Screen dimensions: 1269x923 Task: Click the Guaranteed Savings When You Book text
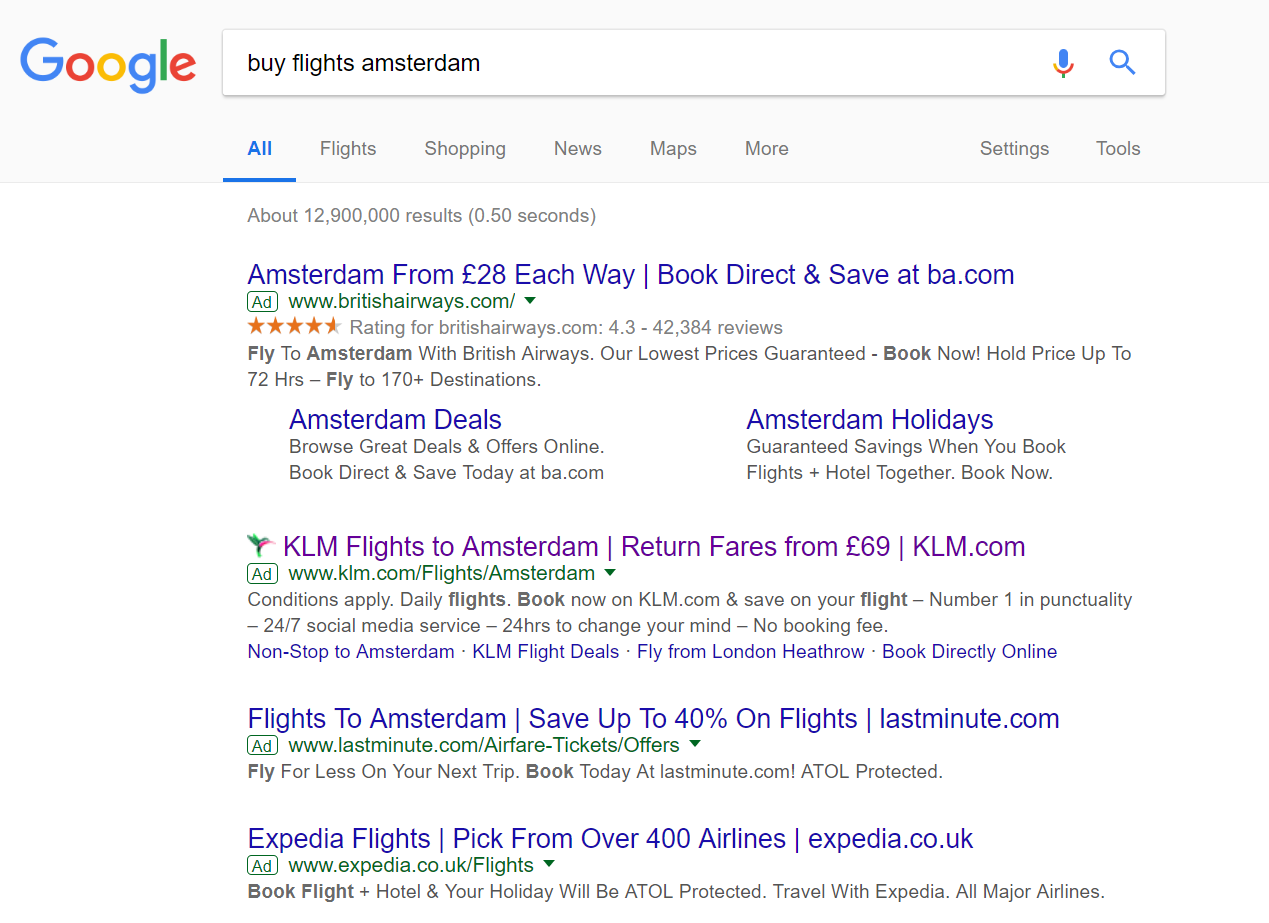point(906,447)
